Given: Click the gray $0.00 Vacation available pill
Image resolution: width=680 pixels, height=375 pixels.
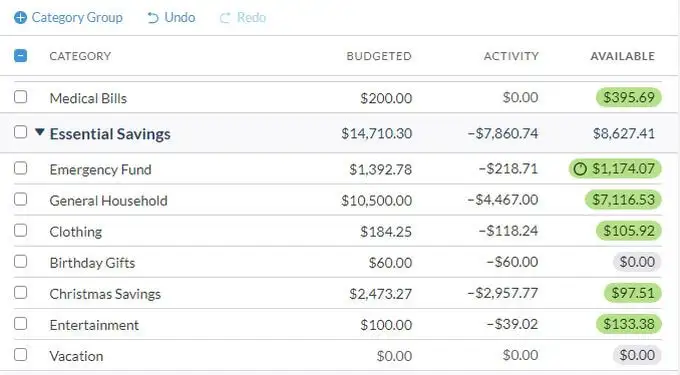Looking at the screenshot, I should coord(637,355).
